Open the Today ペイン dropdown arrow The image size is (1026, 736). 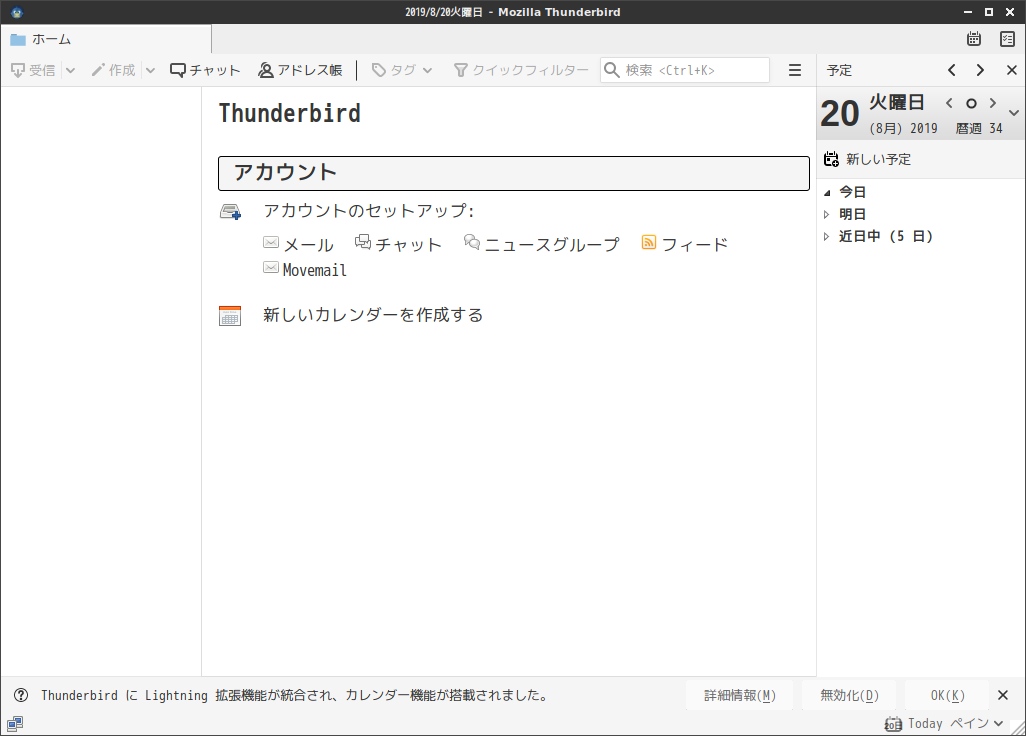coord(999,724)
